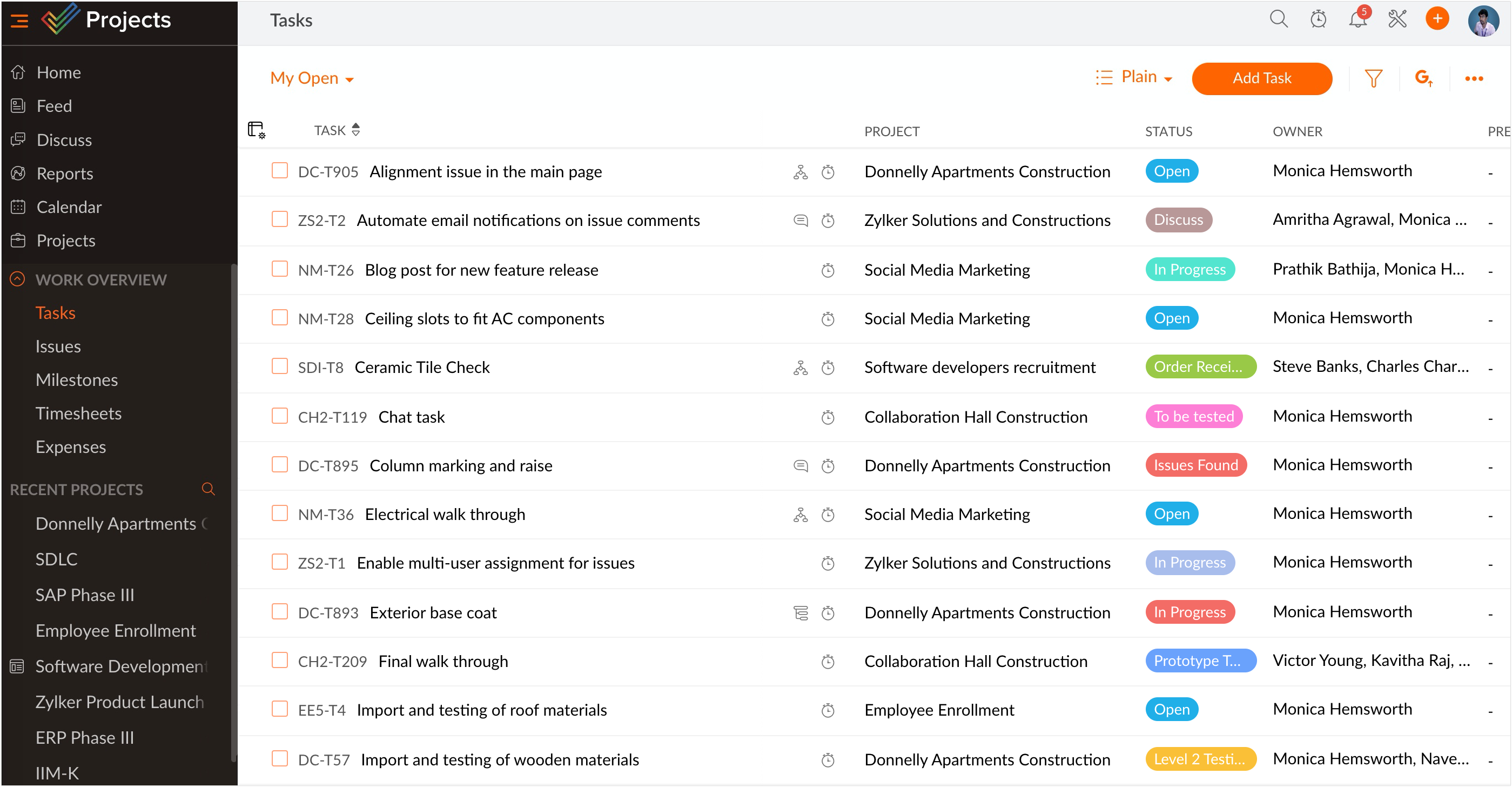Click subtask icon on Alignment issue task

pyautogui.click(x=800, y=172)
